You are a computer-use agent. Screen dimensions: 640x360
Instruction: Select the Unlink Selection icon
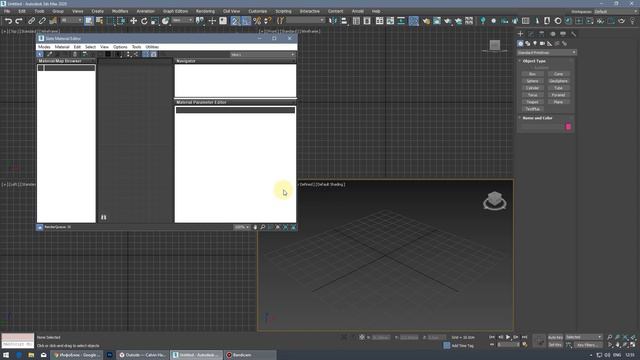pos(42,21)
